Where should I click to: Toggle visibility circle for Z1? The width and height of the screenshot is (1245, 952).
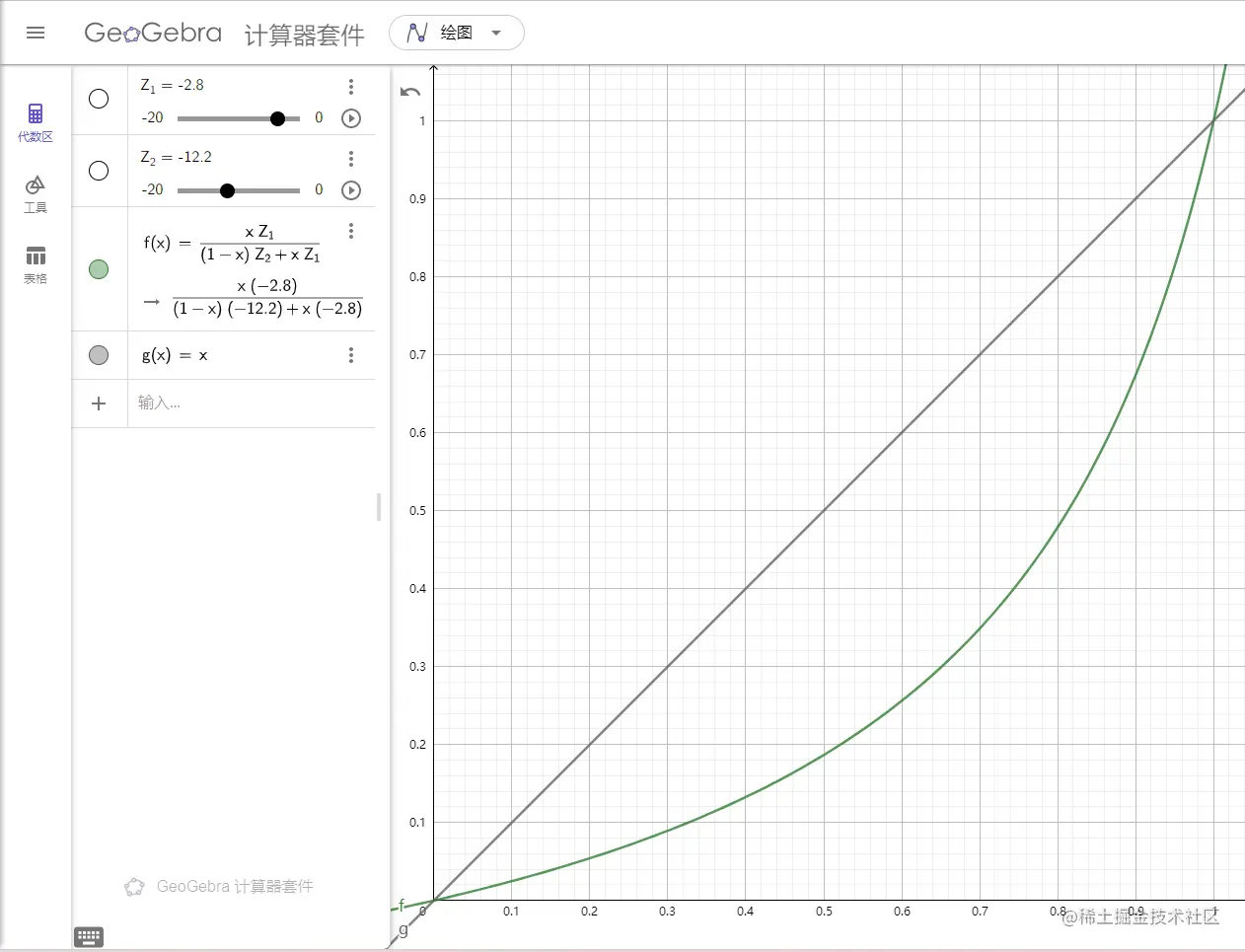99,99
